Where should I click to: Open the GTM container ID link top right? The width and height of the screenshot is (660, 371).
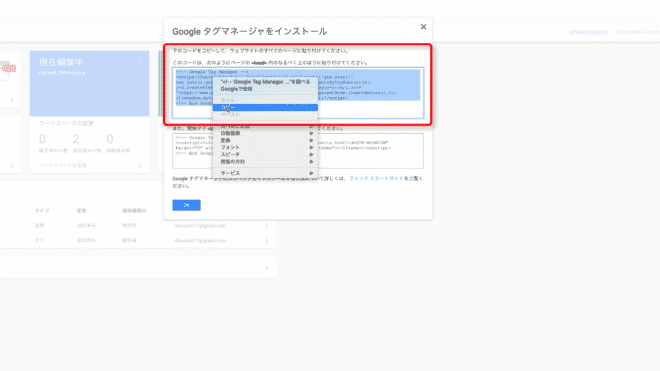click(588, 32)
